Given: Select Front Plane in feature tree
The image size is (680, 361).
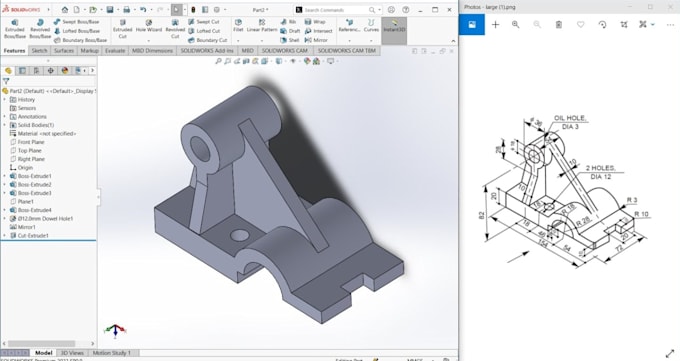Looking at the screenshot, I should point(27,142).
